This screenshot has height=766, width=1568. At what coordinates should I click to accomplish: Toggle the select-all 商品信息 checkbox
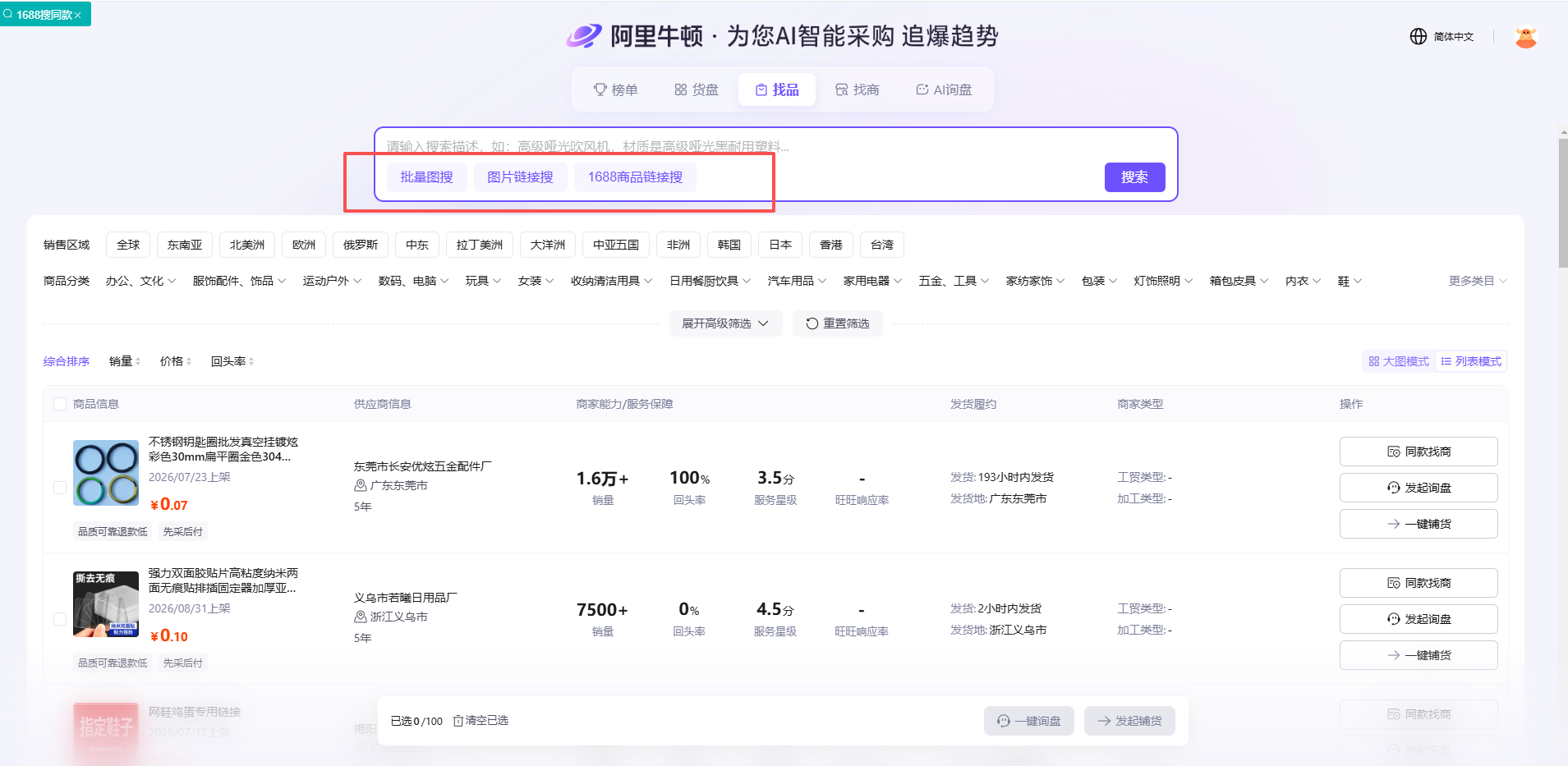[60, 404]
